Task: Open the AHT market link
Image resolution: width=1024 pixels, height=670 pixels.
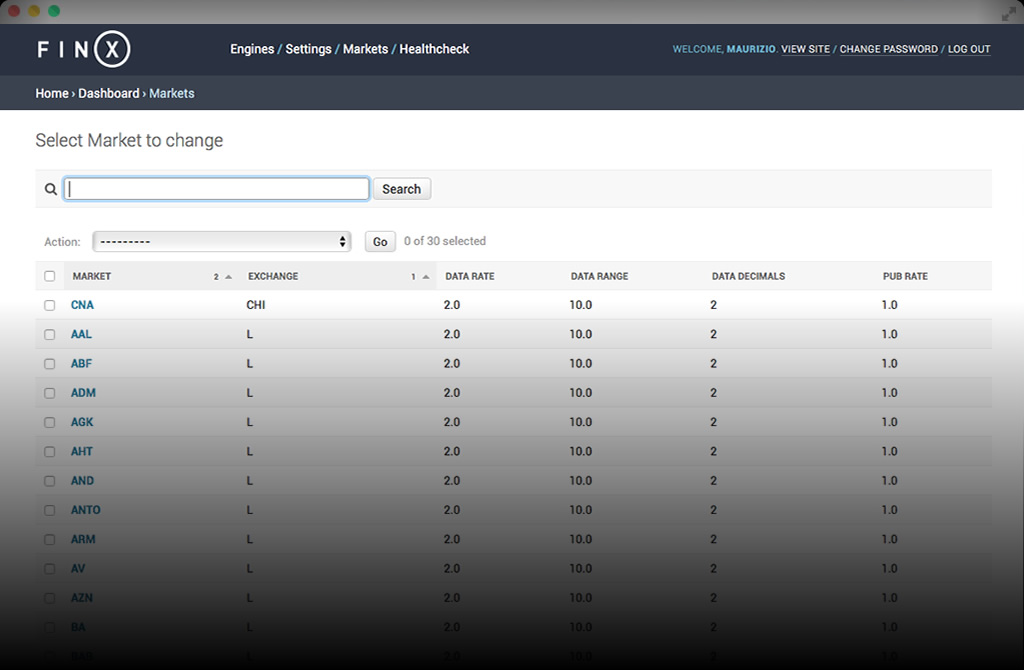Action: click(x=82, y=452)
